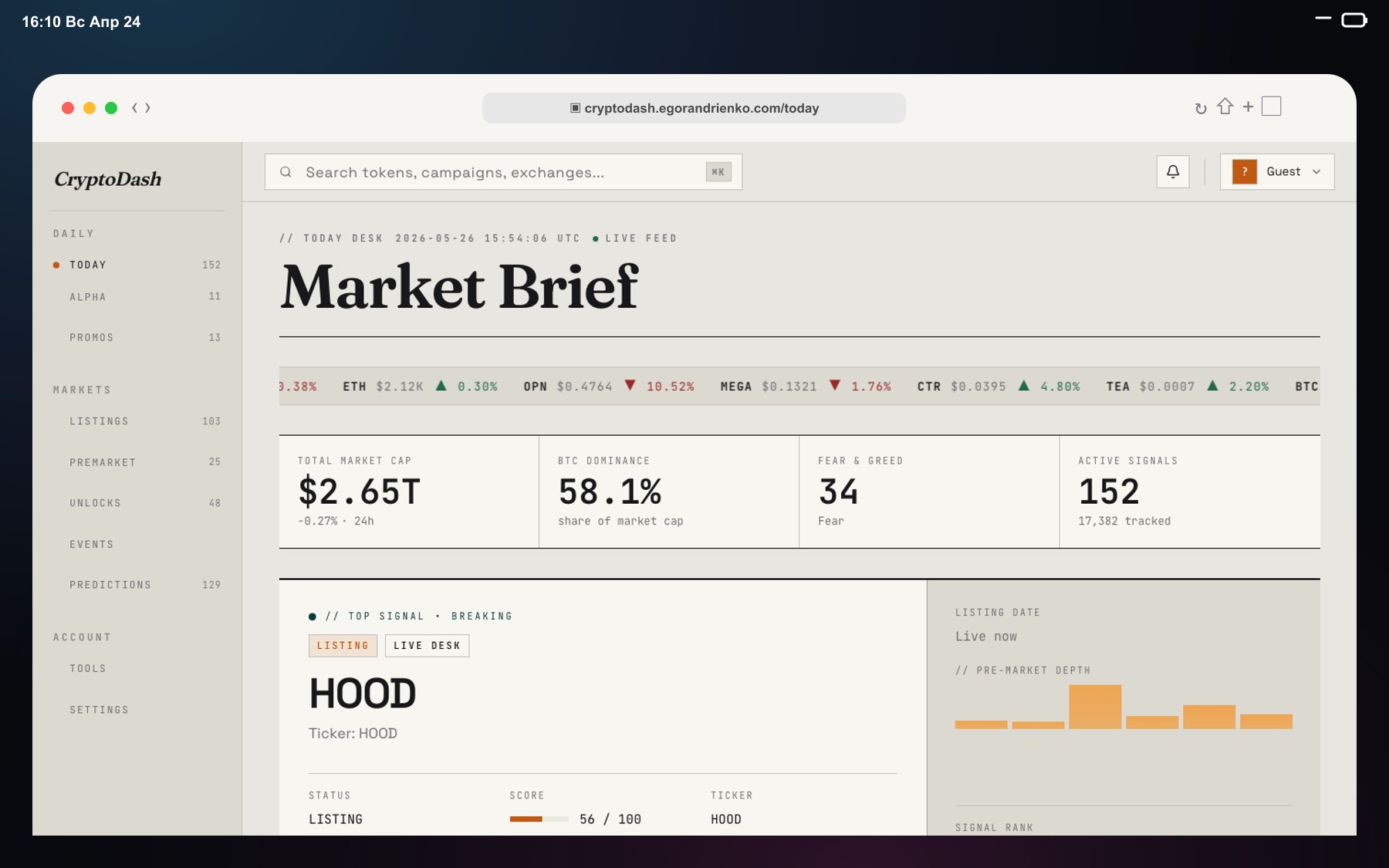Click the CTR ticker in price strip

[999, 387]
